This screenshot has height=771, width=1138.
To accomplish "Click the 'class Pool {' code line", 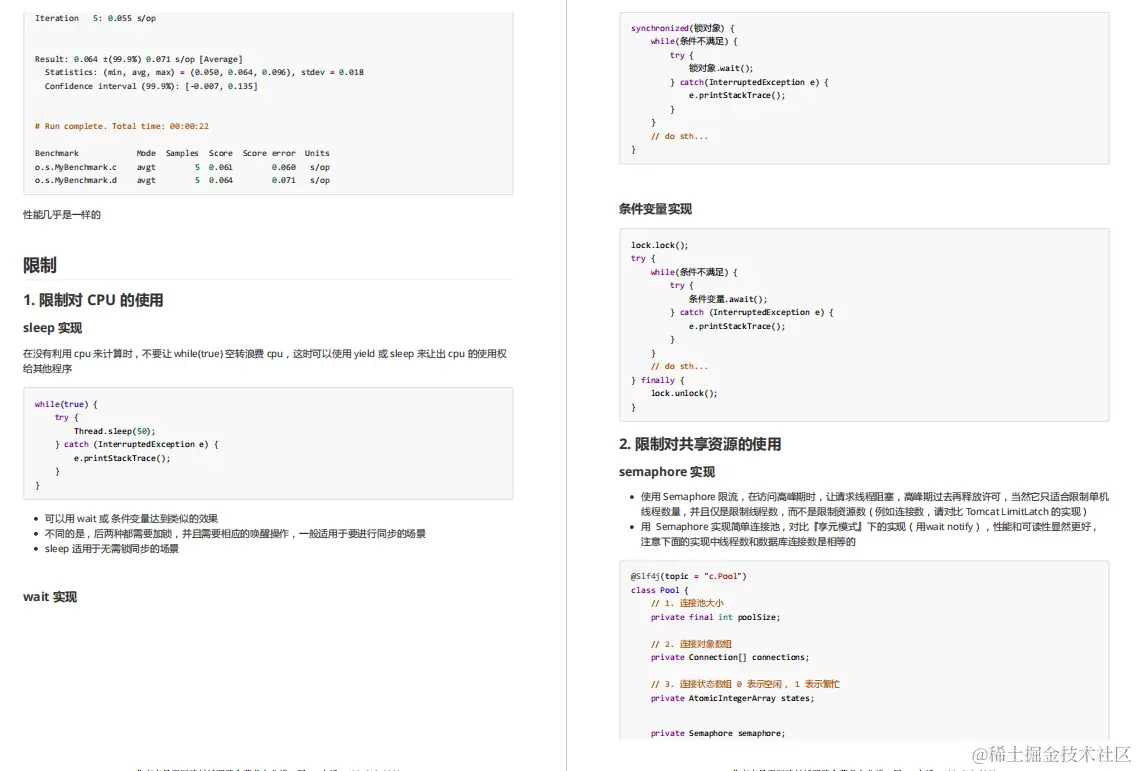I will pos(660,590).
